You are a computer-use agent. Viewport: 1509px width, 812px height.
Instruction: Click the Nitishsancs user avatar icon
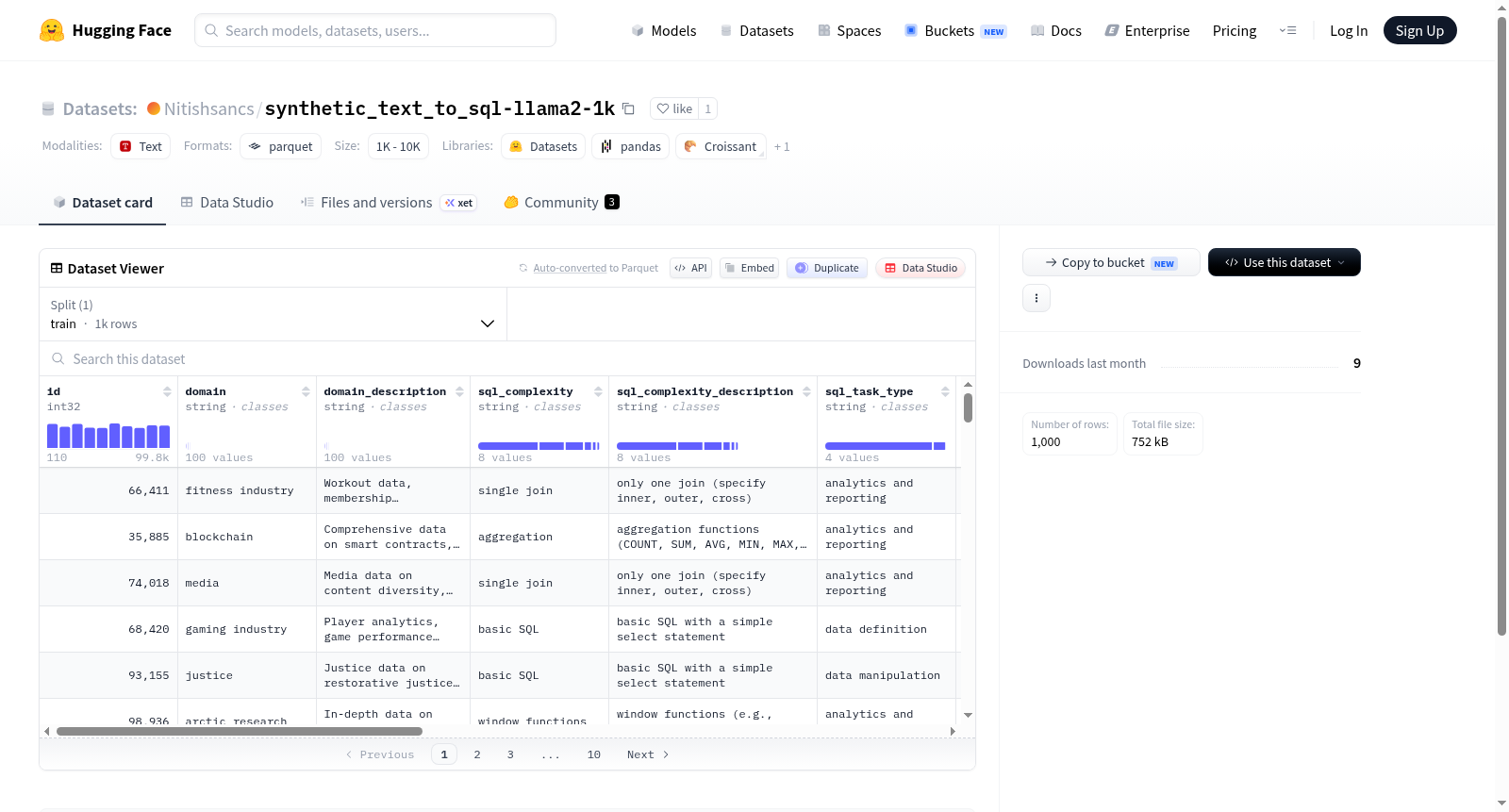(154, 108)
